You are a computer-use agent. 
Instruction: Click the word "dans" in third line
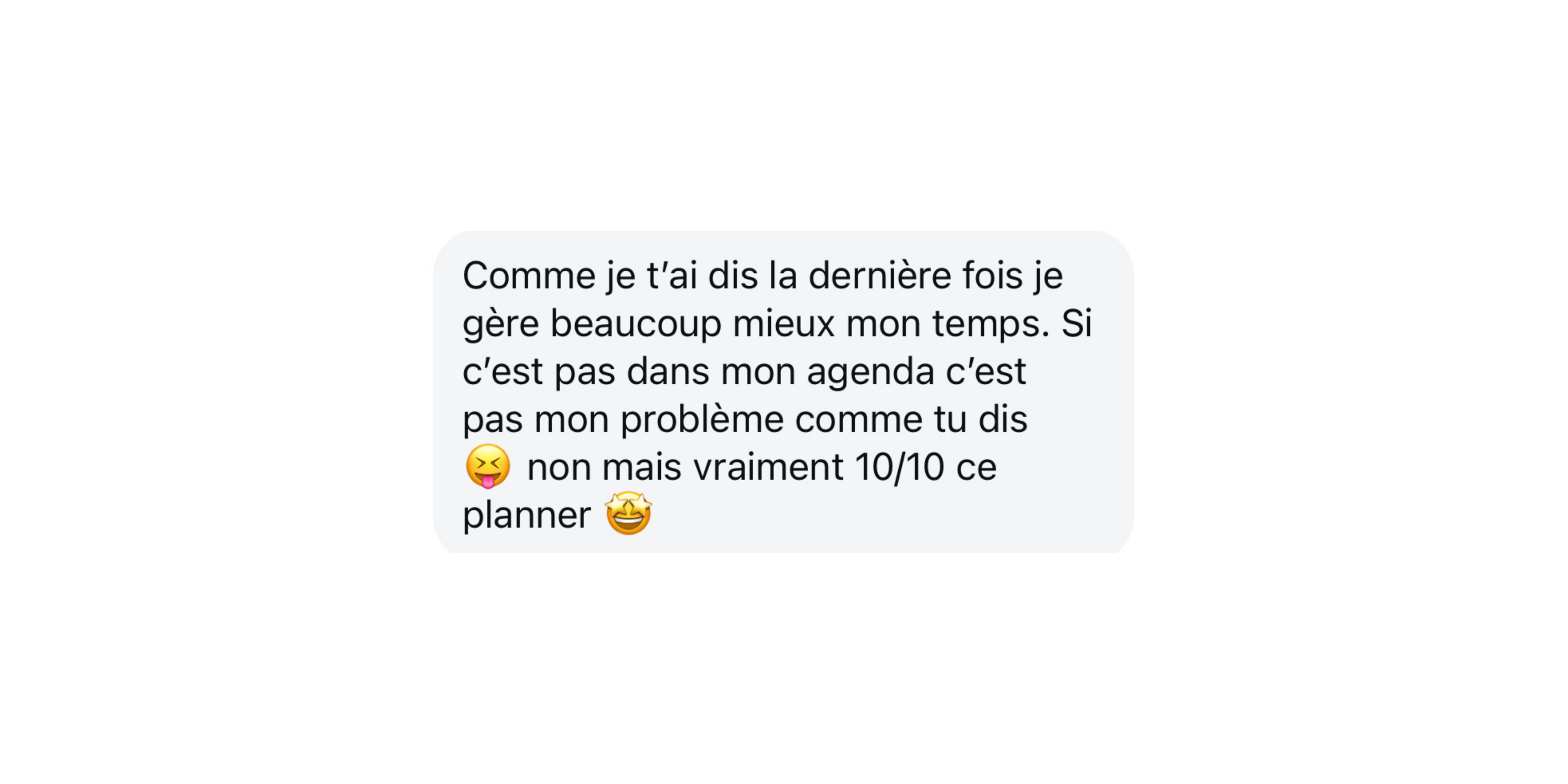tap(668, 371)
